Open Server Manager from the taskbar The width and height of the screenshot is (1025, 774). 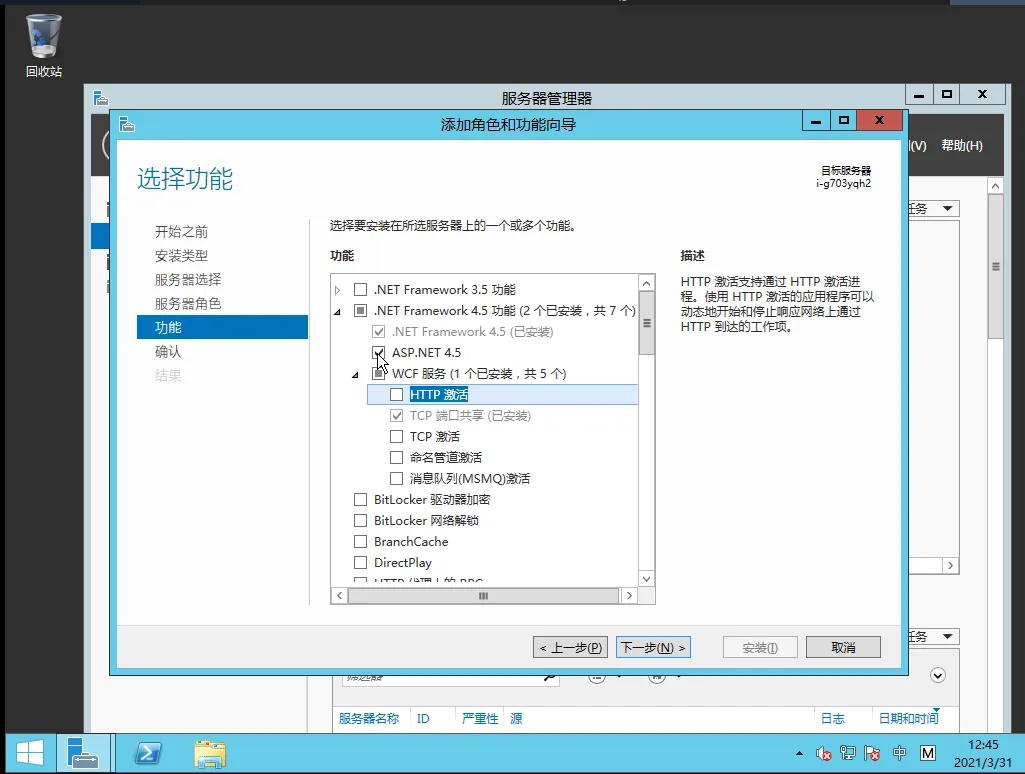(82, 752)
